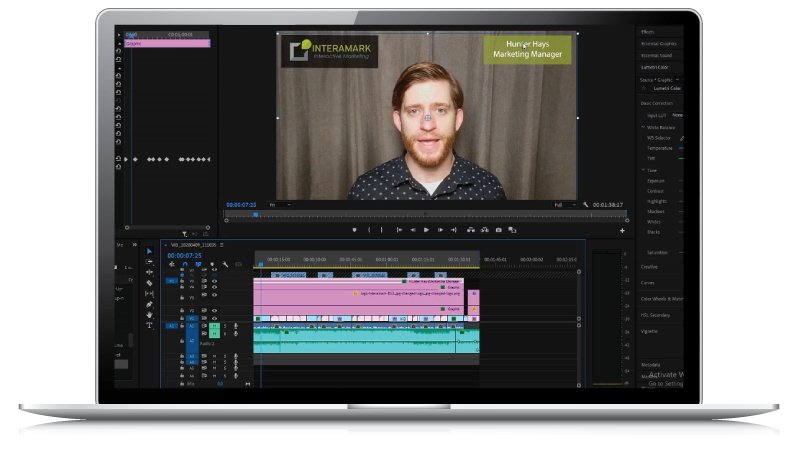Enable voice-over record on A1
Viewport: 800px width, 453px height.
click(236, 326)
